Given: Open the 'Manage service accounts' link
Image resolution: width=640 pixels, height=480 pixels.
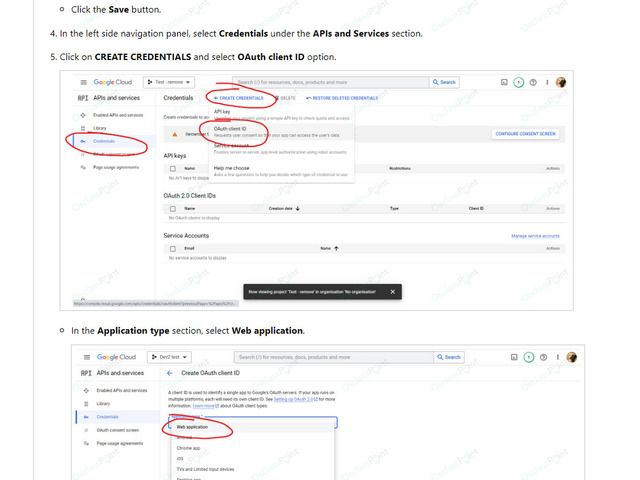Looking at the screenshot, I should (x=536, y=236).
